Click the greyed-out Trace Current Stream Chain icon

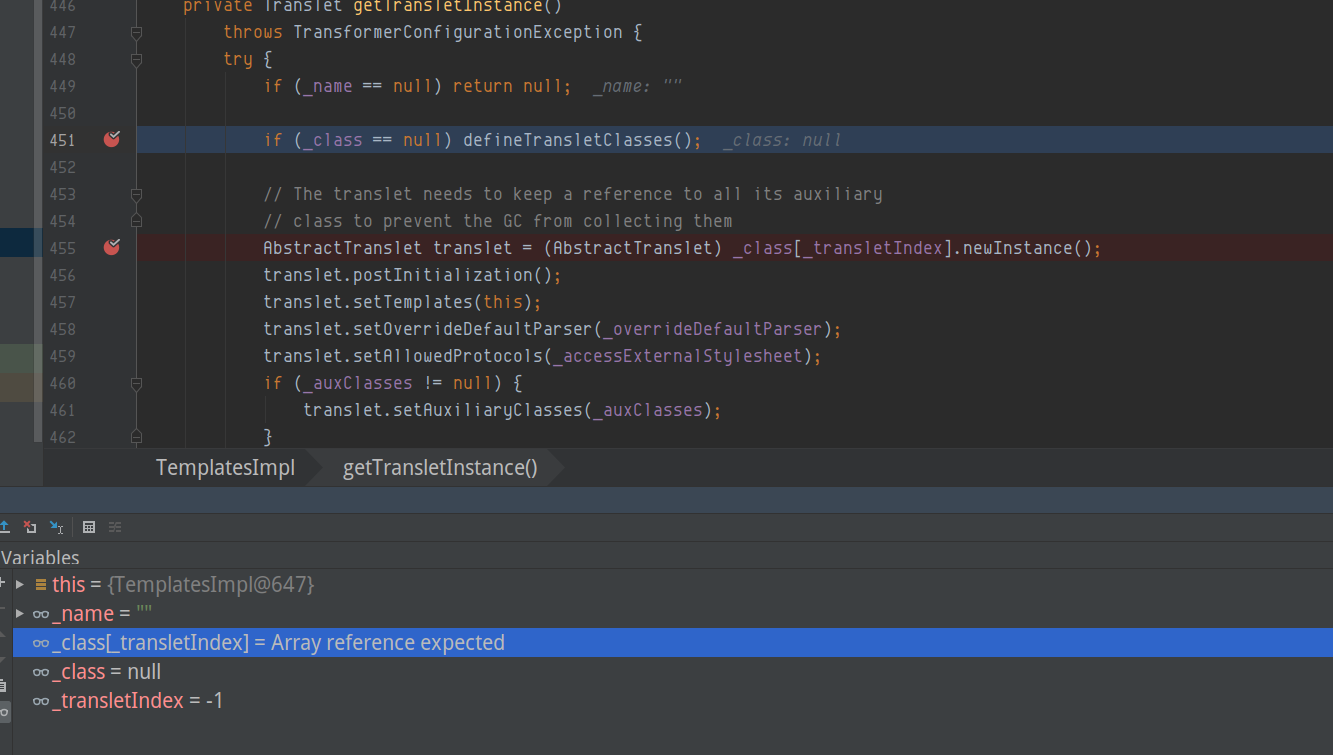click(x=115, y=527)
